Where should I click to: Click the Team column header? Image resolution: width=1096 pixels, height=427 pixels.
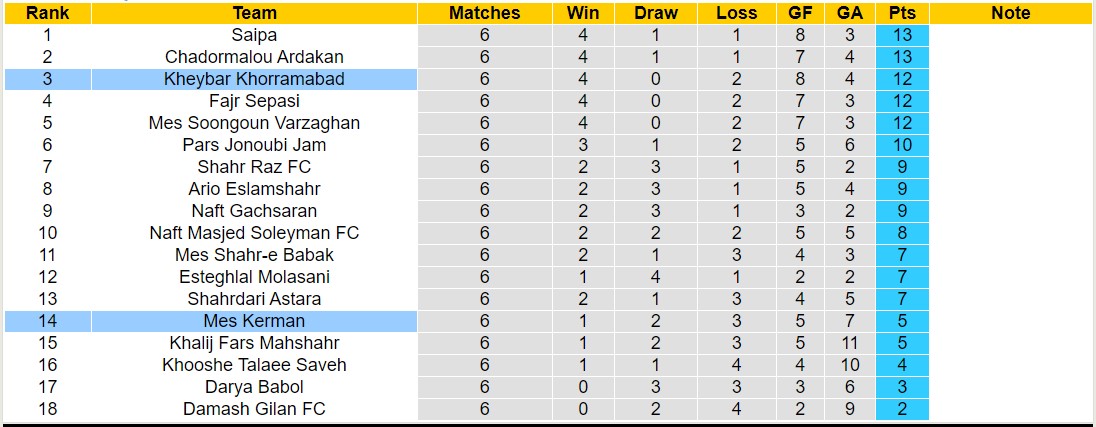(x=254, y=13)
